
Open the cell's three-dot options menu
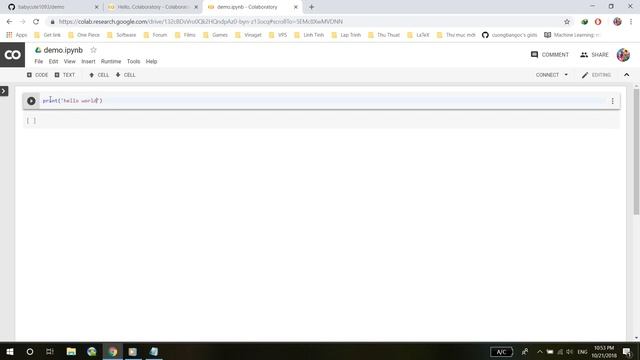[612, 101]
